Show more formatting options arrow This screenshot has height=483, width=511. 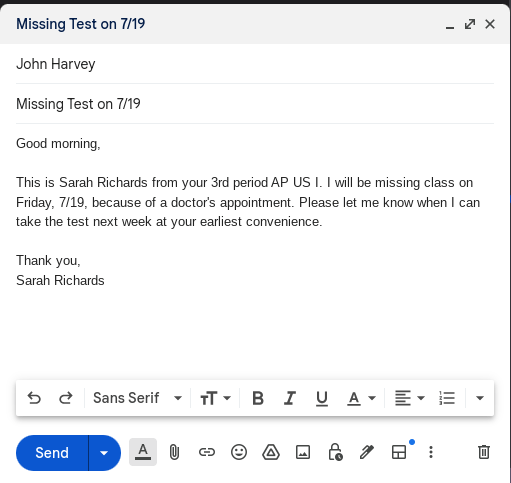[x=480, y=398]
